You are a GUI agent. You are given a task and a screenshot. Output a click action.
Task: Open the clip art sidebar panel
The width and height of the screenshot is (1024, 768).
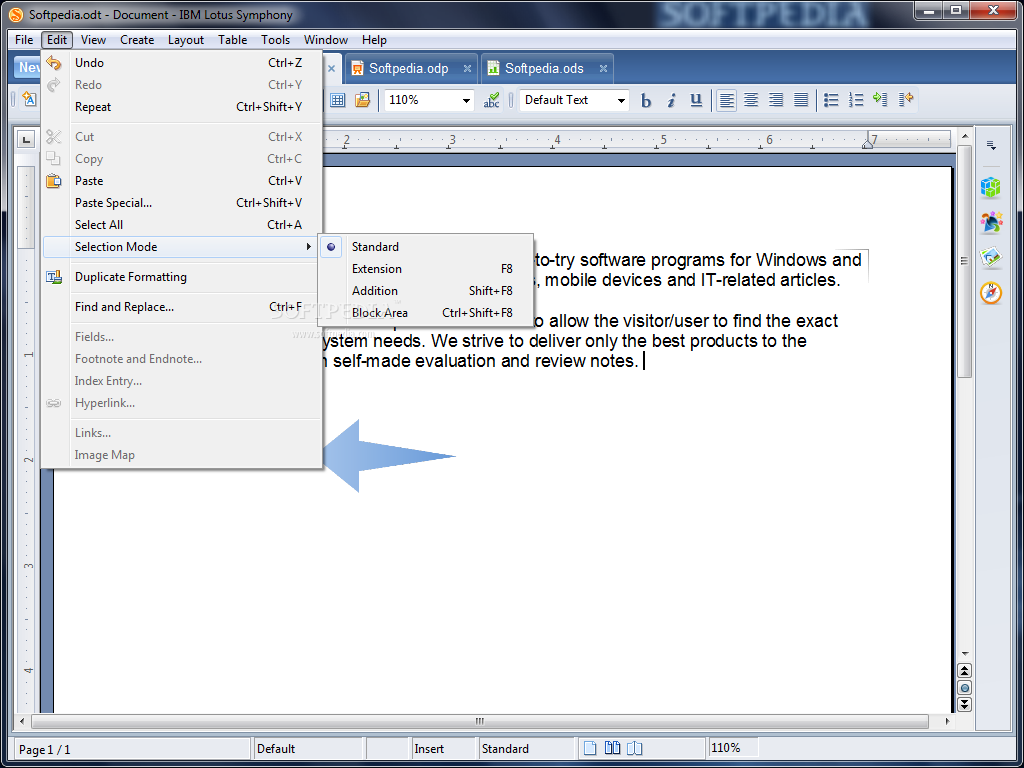[991, 223]
